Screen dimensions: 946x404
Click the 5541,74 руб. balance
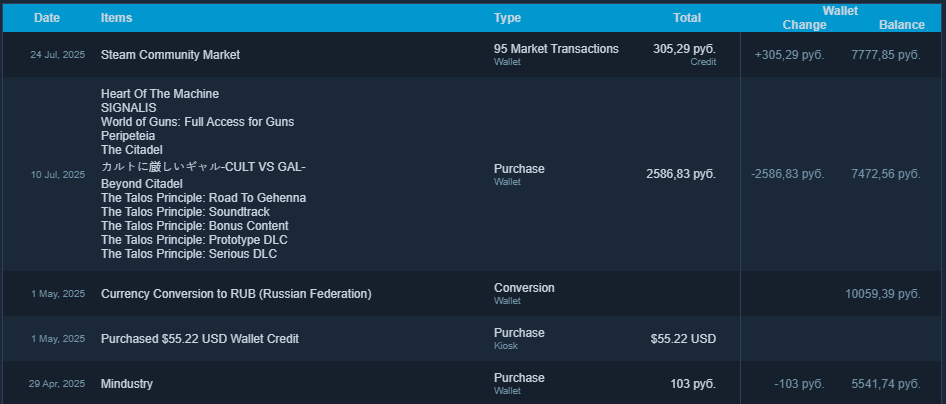(x=886, y=384)
